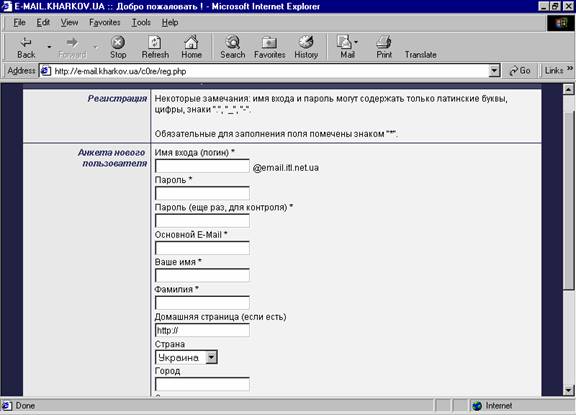Open the Favorites menu

tap(105, 22)
